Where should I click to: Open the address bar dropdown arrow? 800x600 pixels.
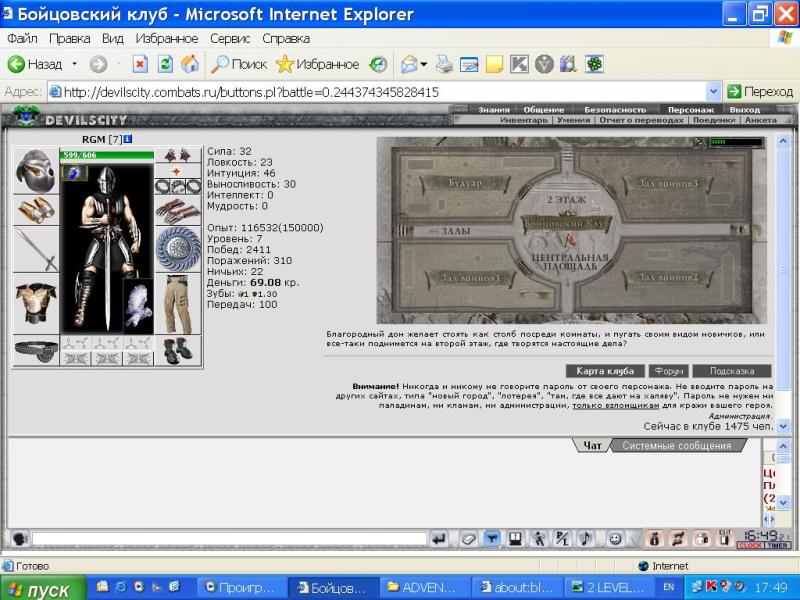(714, 92)
